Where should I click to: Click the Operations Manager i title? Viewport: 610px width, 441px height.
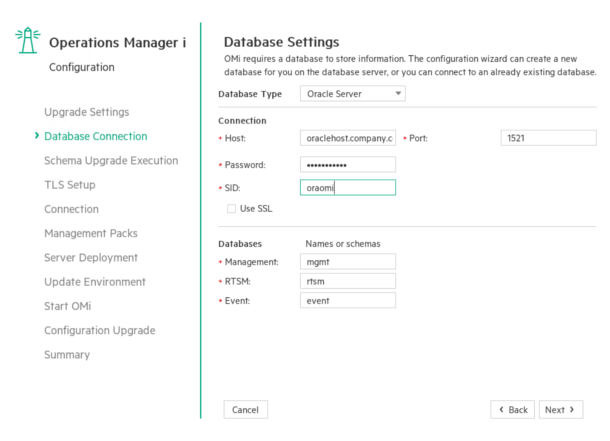pos(117,42)
